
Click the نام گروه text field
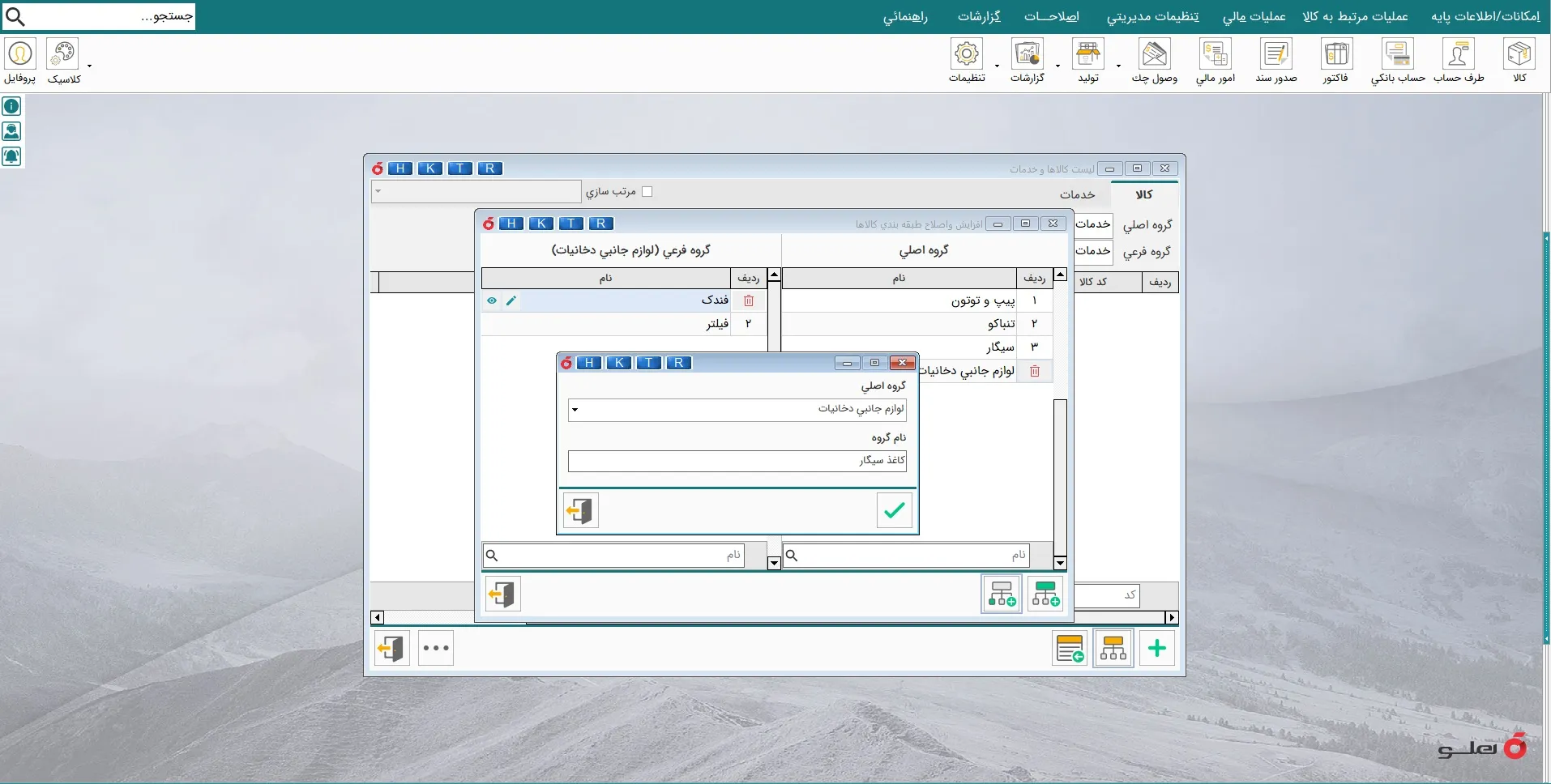pyautogui.click(x=737, y=461)
